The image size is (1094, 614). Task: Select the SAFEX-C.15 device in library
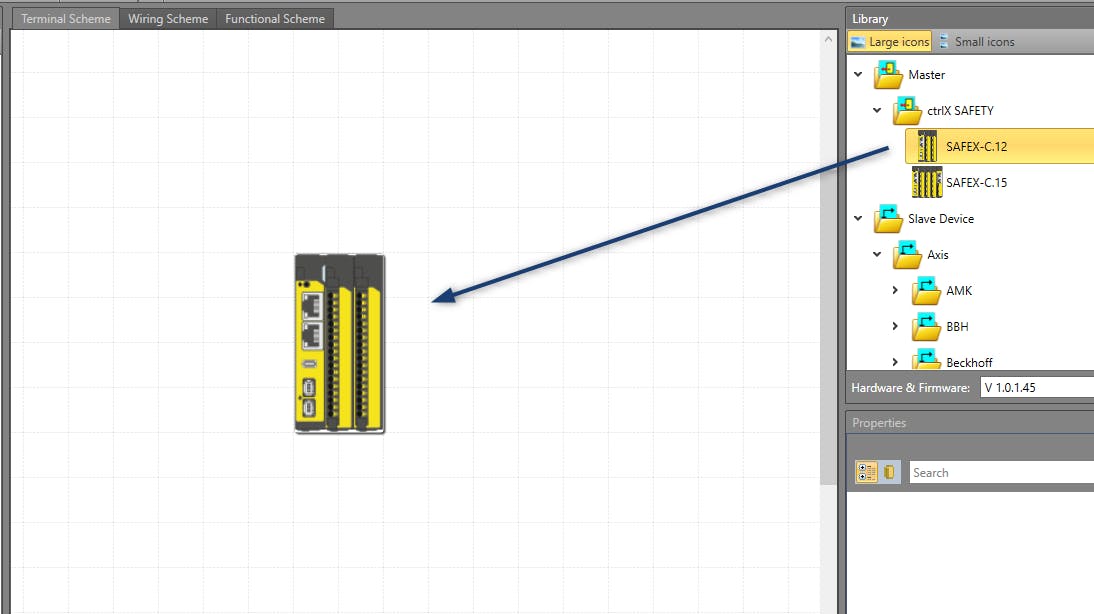[x=976, y=183]
